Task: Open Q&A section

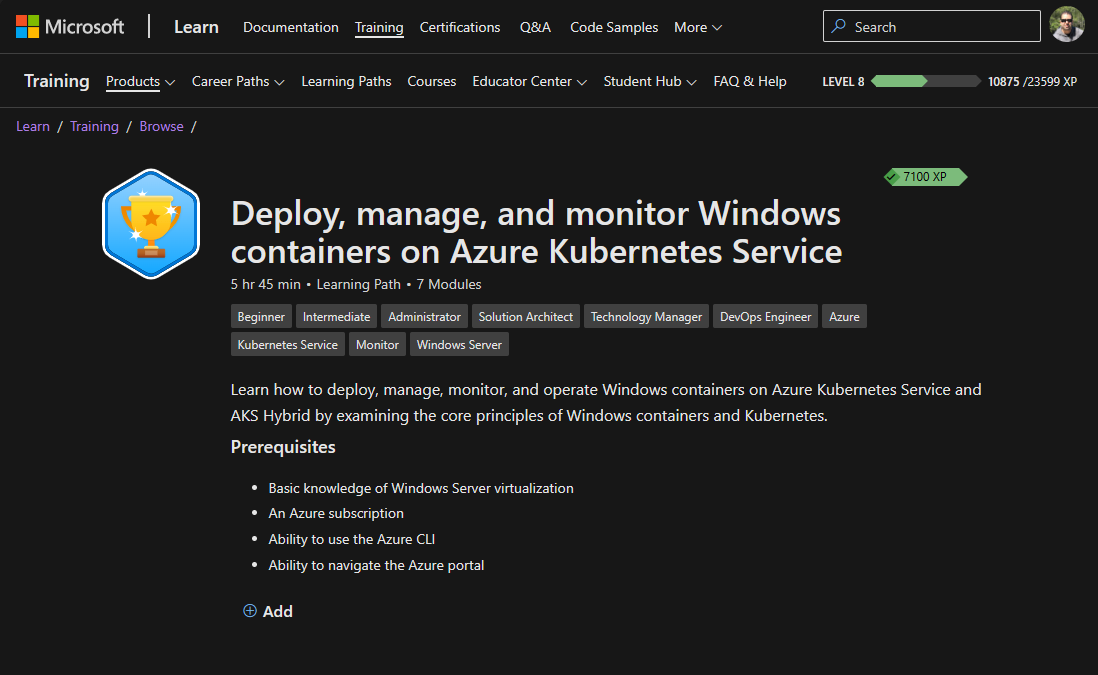Action: click(535, 27)
